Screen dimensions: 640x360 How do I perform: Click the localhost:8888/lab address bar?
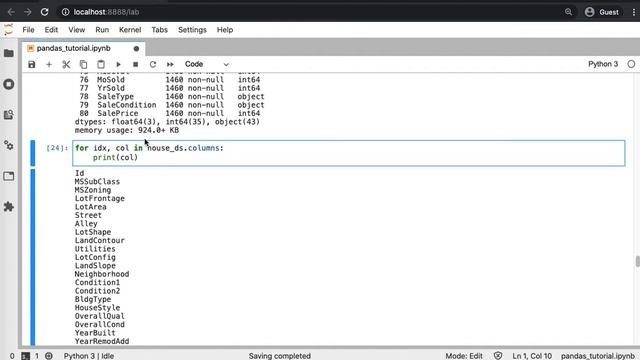106,12
